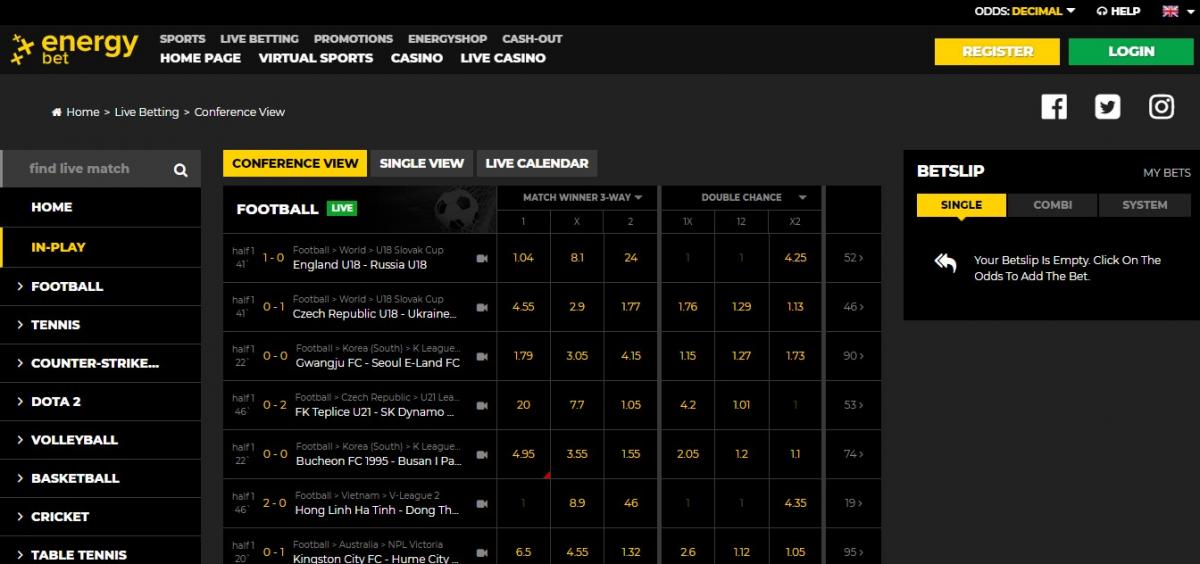Show 90 more markets for Gwangju FC

[x=853, y=356]
